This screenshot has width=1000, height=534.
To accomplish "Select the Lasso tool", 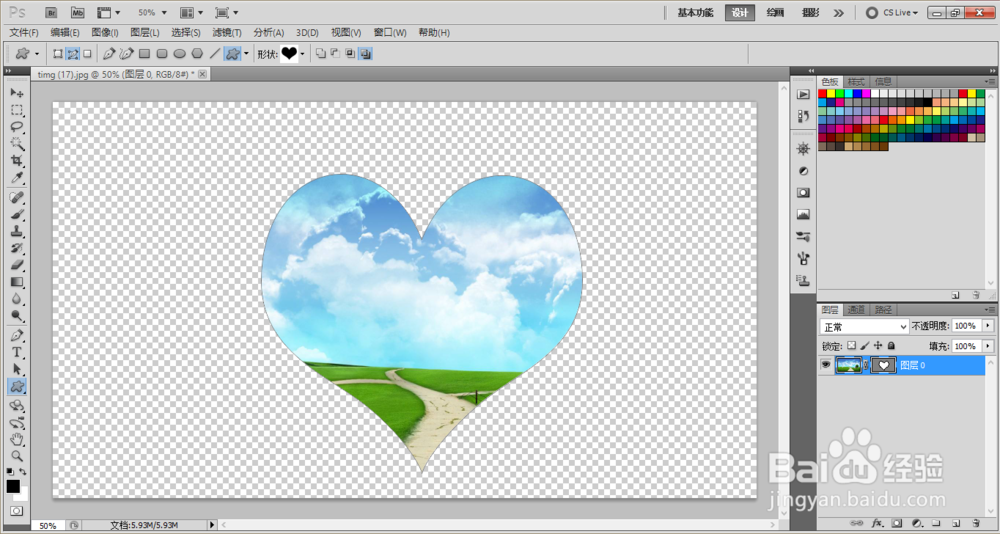I will [x=17, y=126].
